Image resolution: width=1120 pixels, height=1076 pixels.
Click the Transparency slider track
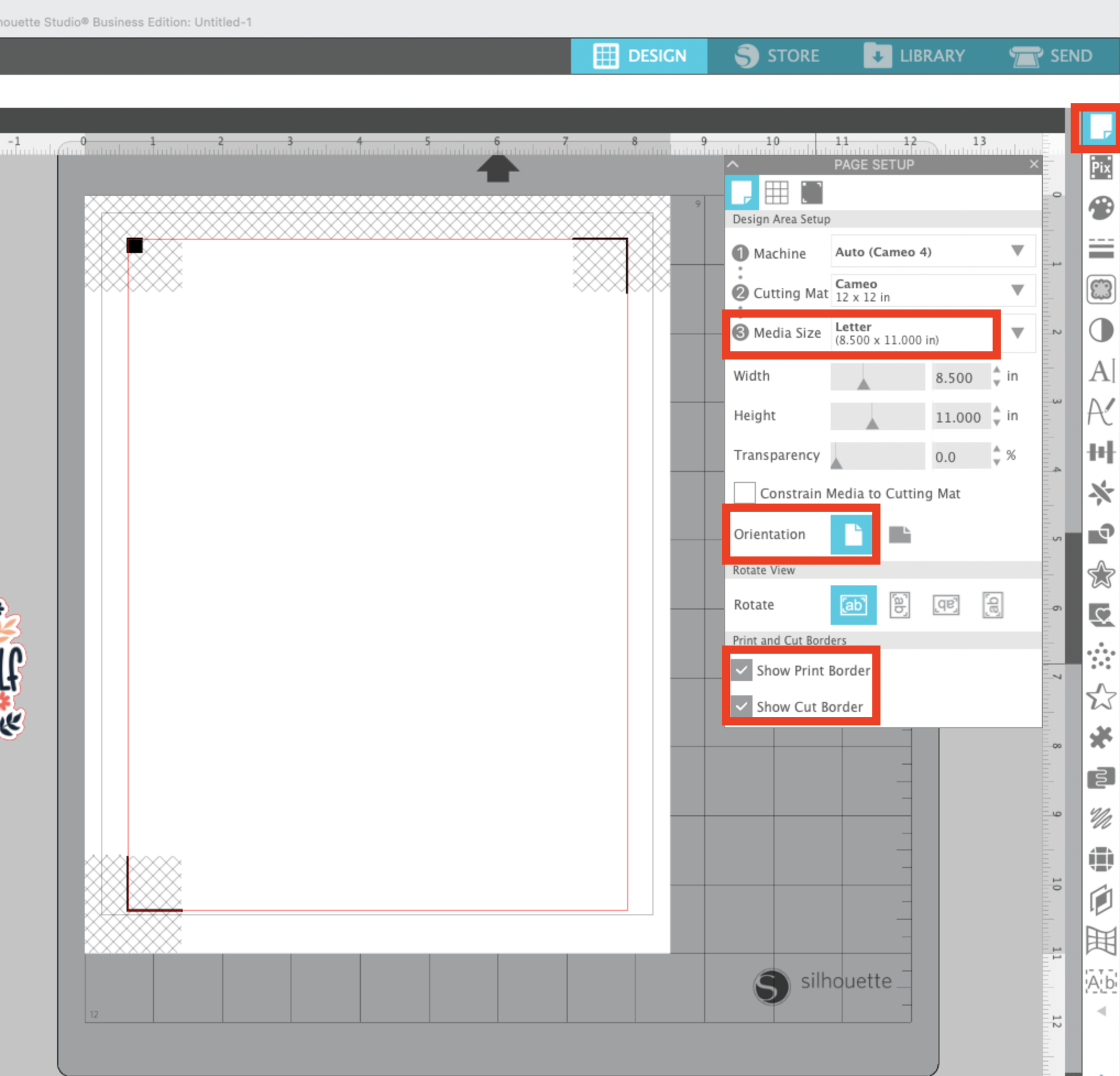[877, 456]
